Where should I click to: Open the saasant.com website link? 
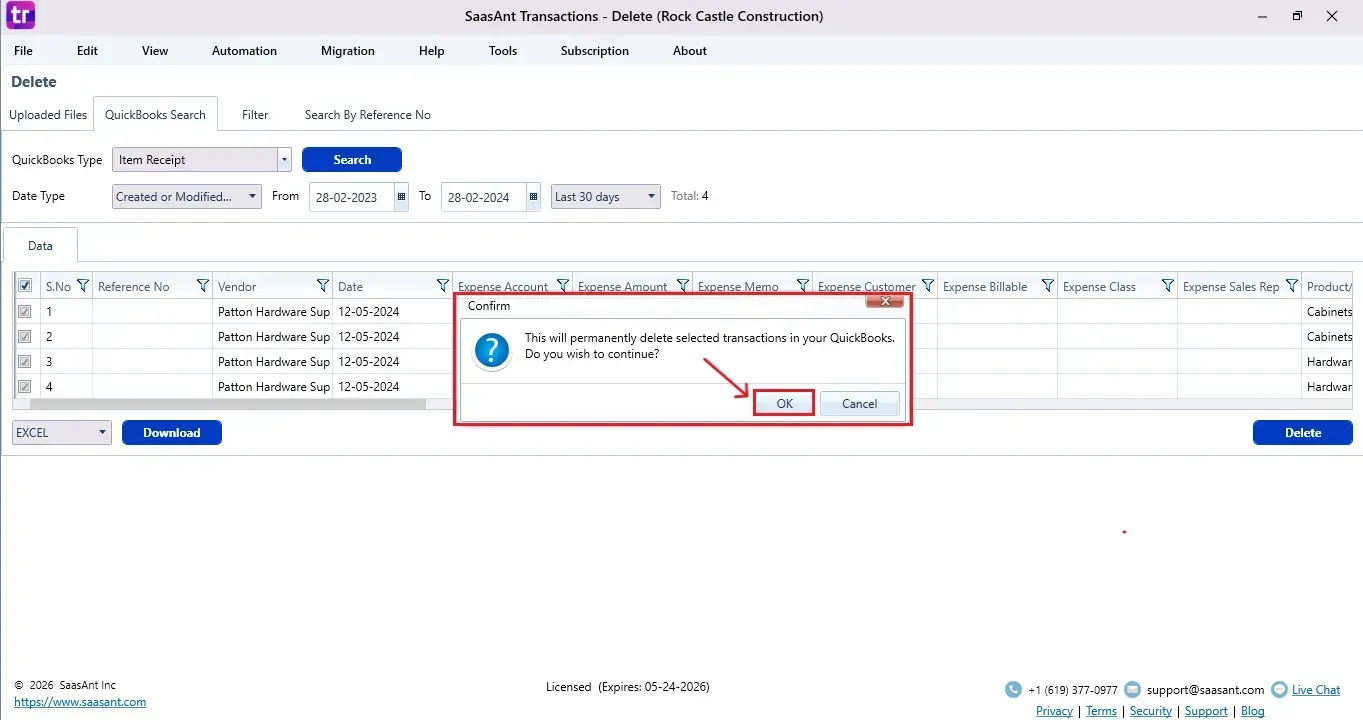point(80,702)
